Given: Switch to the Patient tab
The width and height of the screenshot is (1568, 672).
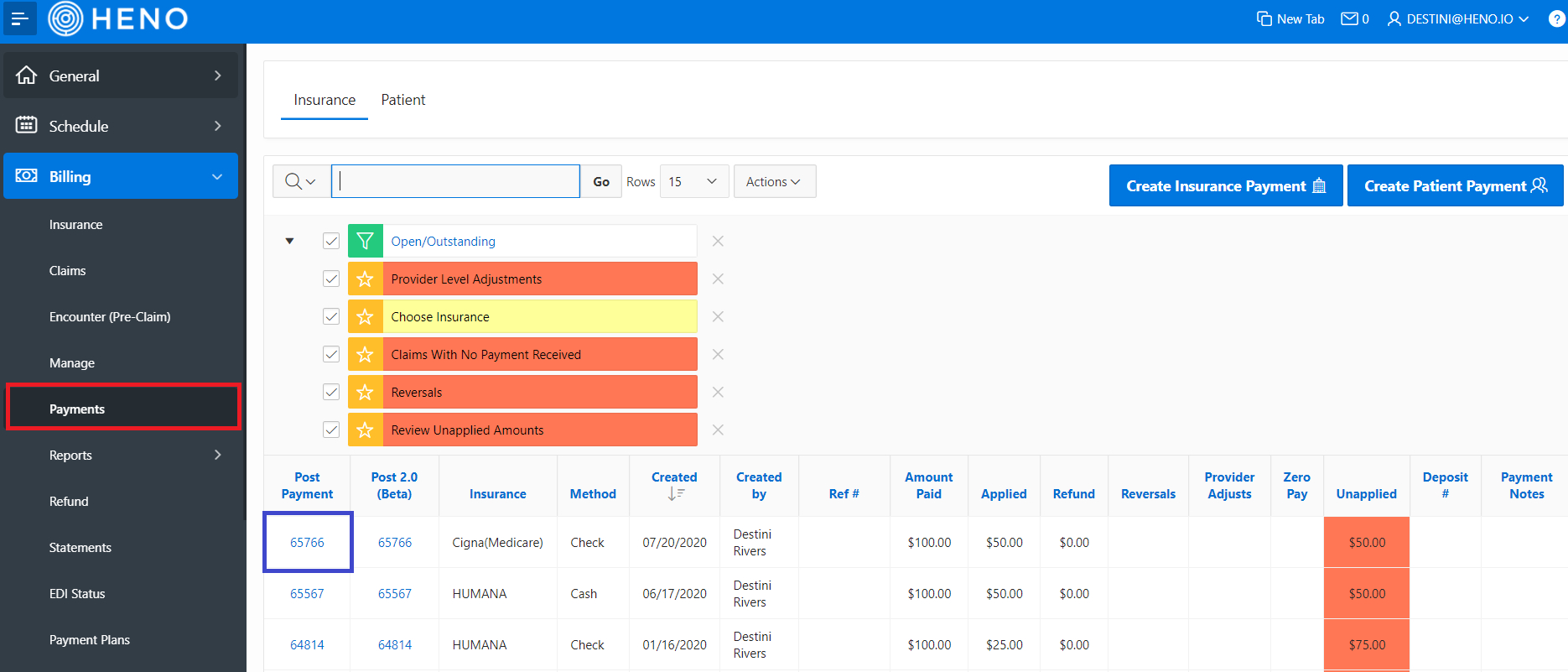Looking at the screenshot, I should point(403,100).
